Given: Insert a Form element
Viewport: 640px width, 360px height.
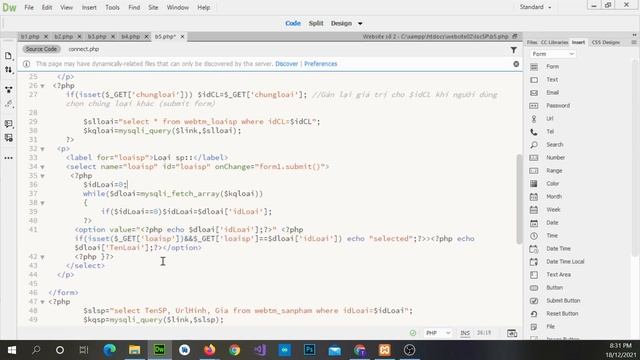Looking at the screenshot, I should [x=552, y=67].
